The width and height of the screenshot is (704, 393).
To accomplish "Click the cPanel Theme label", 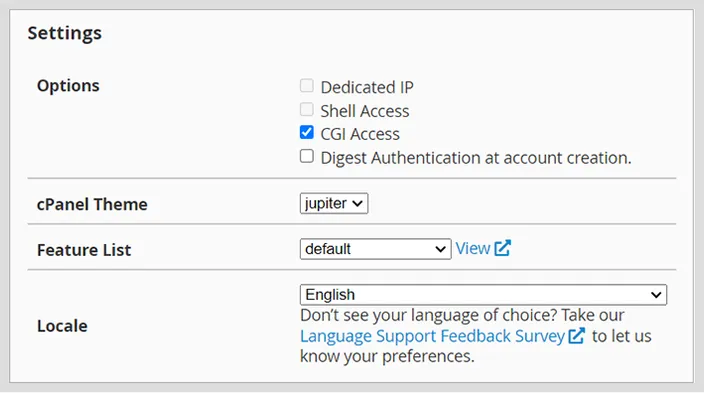I will [92, 204].
